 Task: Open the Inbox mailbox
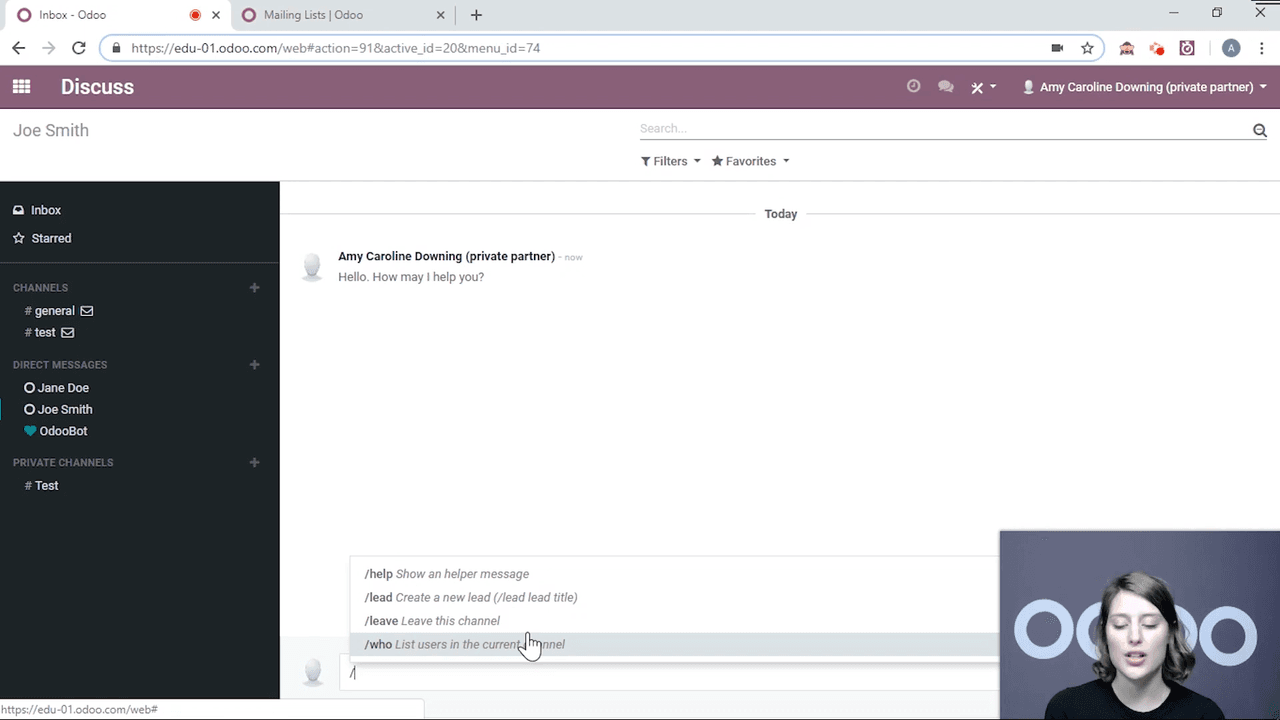(x=45, y=210)
